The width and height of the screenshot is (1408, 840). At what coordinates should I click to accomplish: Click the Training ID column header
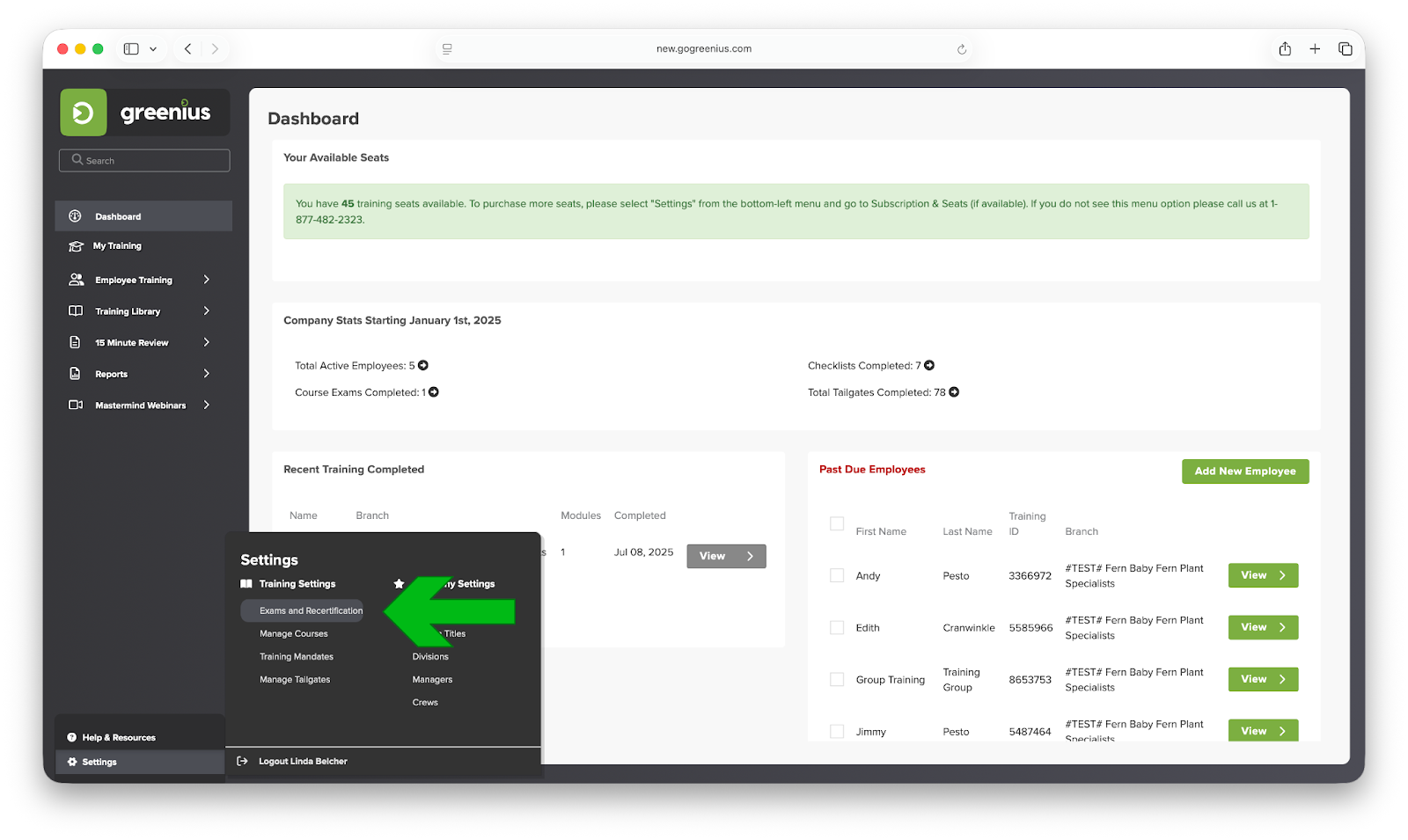click(x=1027, y=524)
